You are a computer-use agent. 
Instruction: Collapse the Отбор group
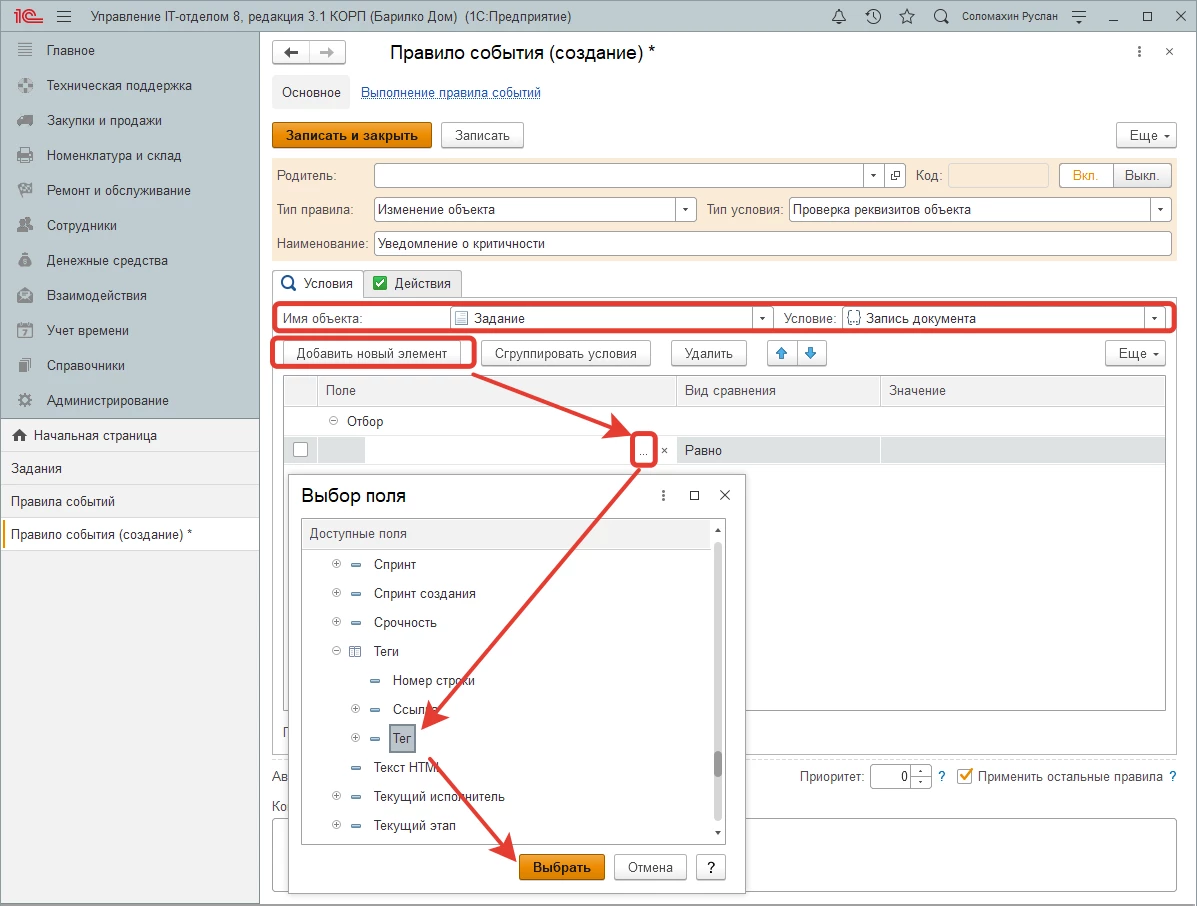click(333, 421)
